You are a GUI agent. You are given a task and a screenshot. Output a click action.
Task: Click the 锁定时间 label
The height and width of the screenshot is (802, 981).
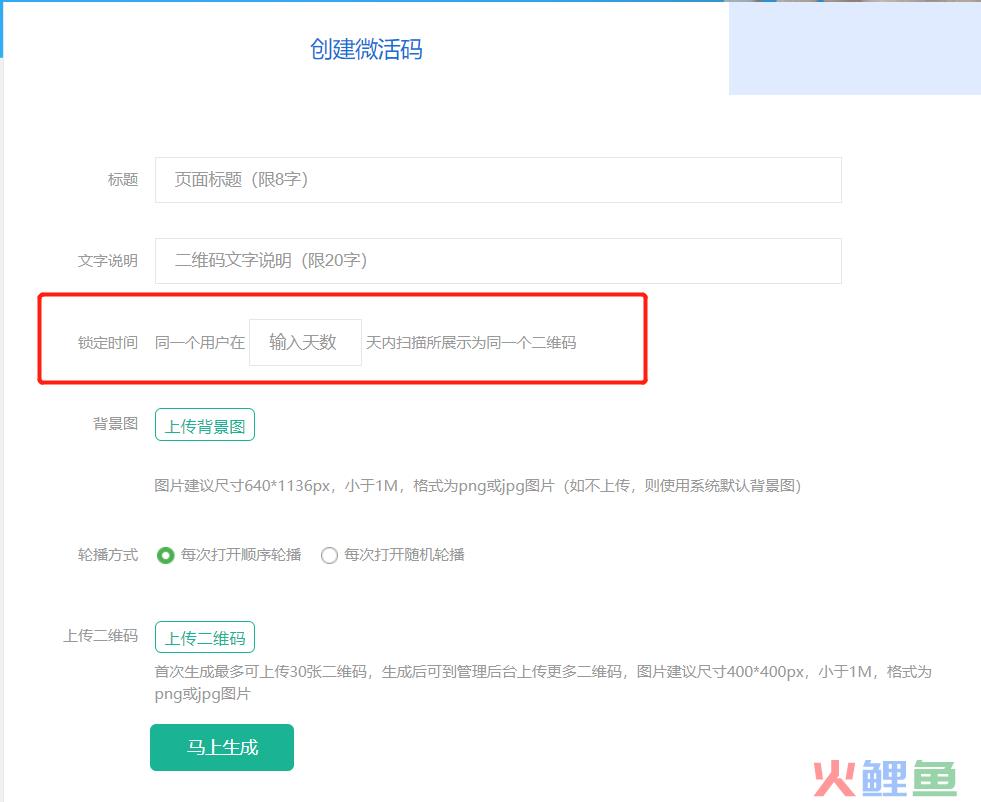(108, 343)
